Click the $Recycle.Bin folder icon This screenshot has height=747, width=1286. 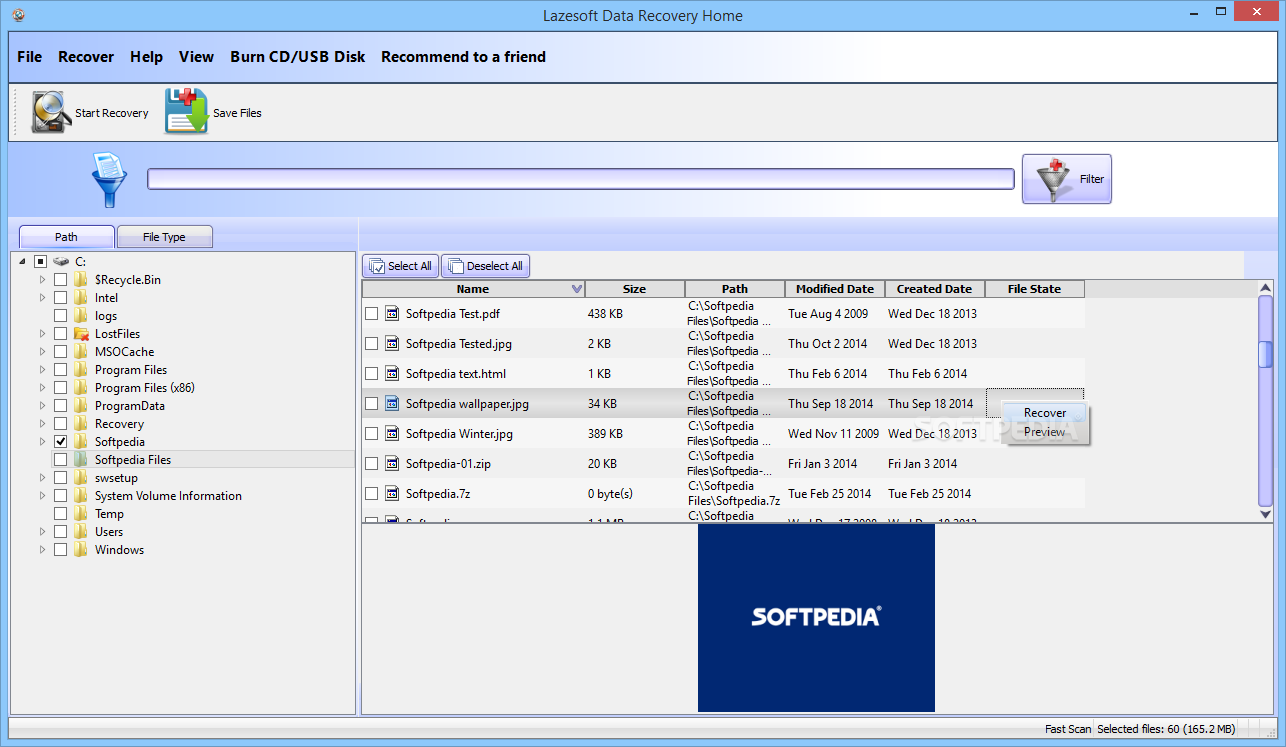(x=81, y=279)
